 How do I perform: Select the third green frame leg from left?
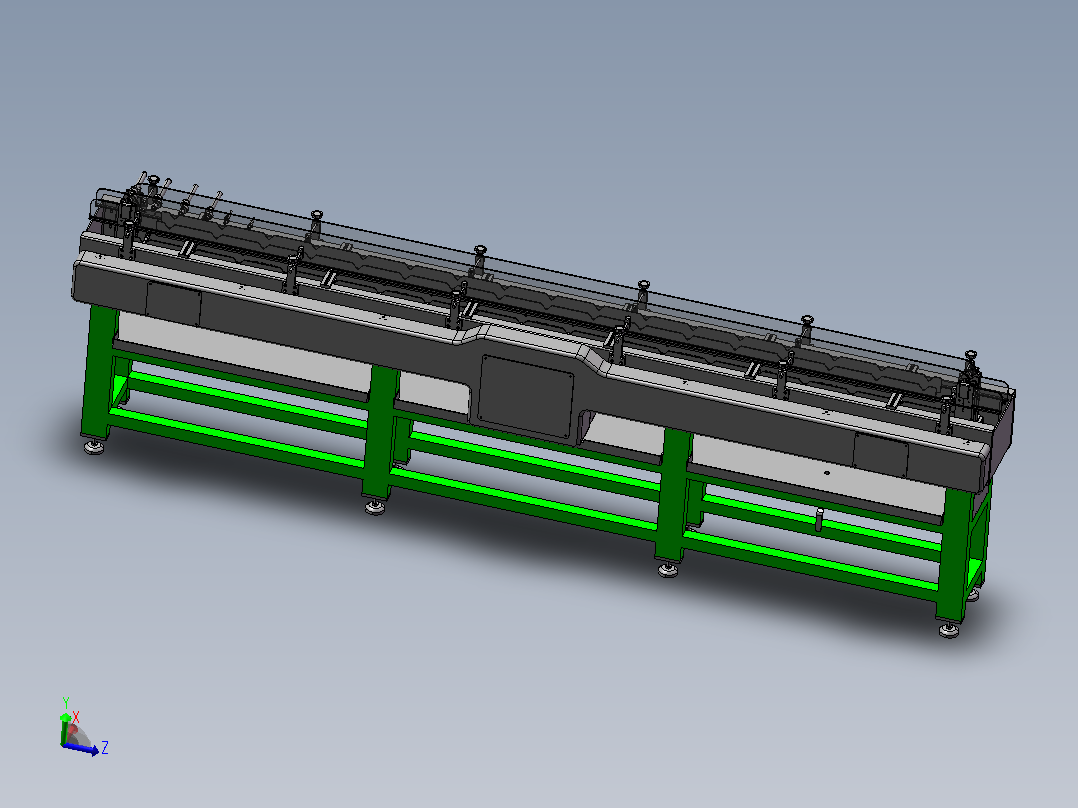point(673,493)
